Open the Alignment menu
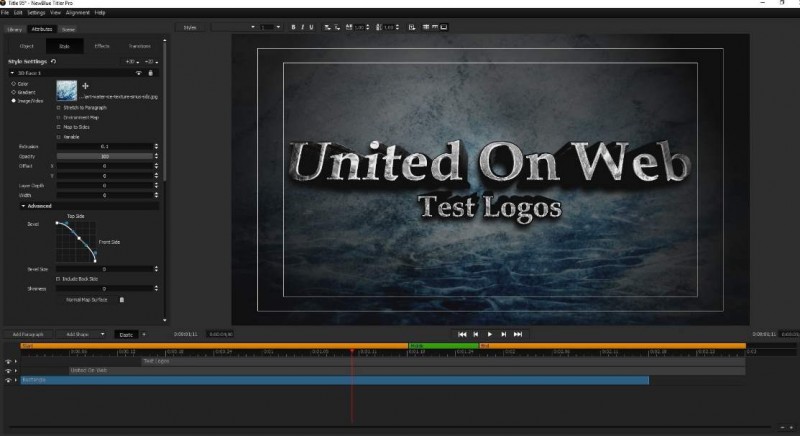Viewport: 800px width, 436px height. (x=78, y=13)
